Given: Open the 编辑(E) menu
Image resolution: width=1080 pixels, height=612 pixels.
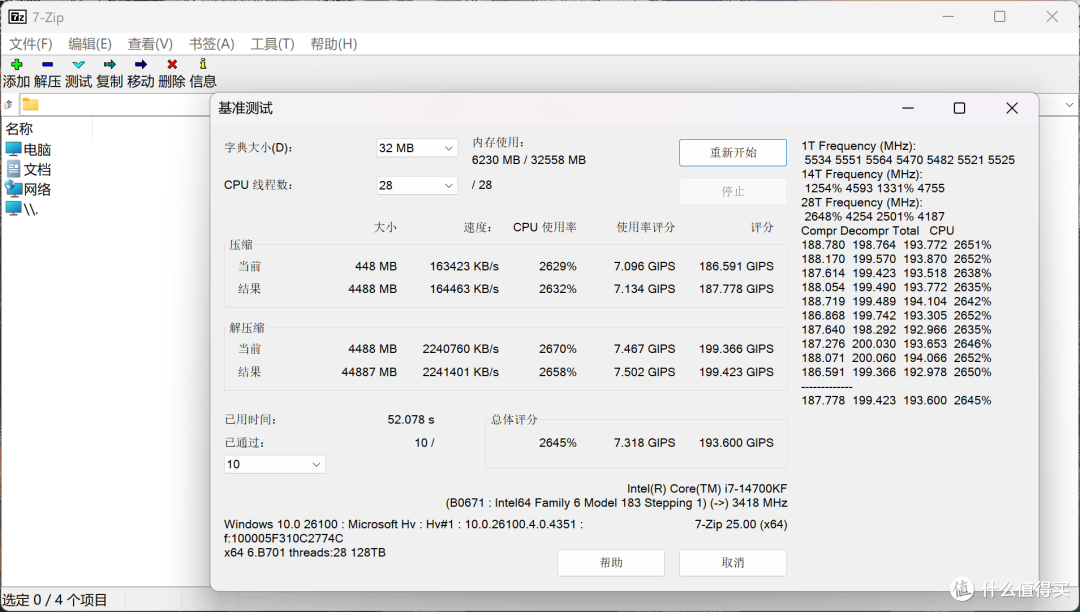Looking at the screenshot, I should 90,44.
